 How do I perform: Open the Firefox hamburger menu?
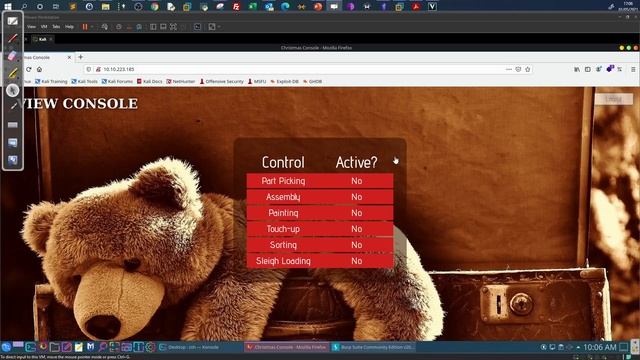(633, 69)
